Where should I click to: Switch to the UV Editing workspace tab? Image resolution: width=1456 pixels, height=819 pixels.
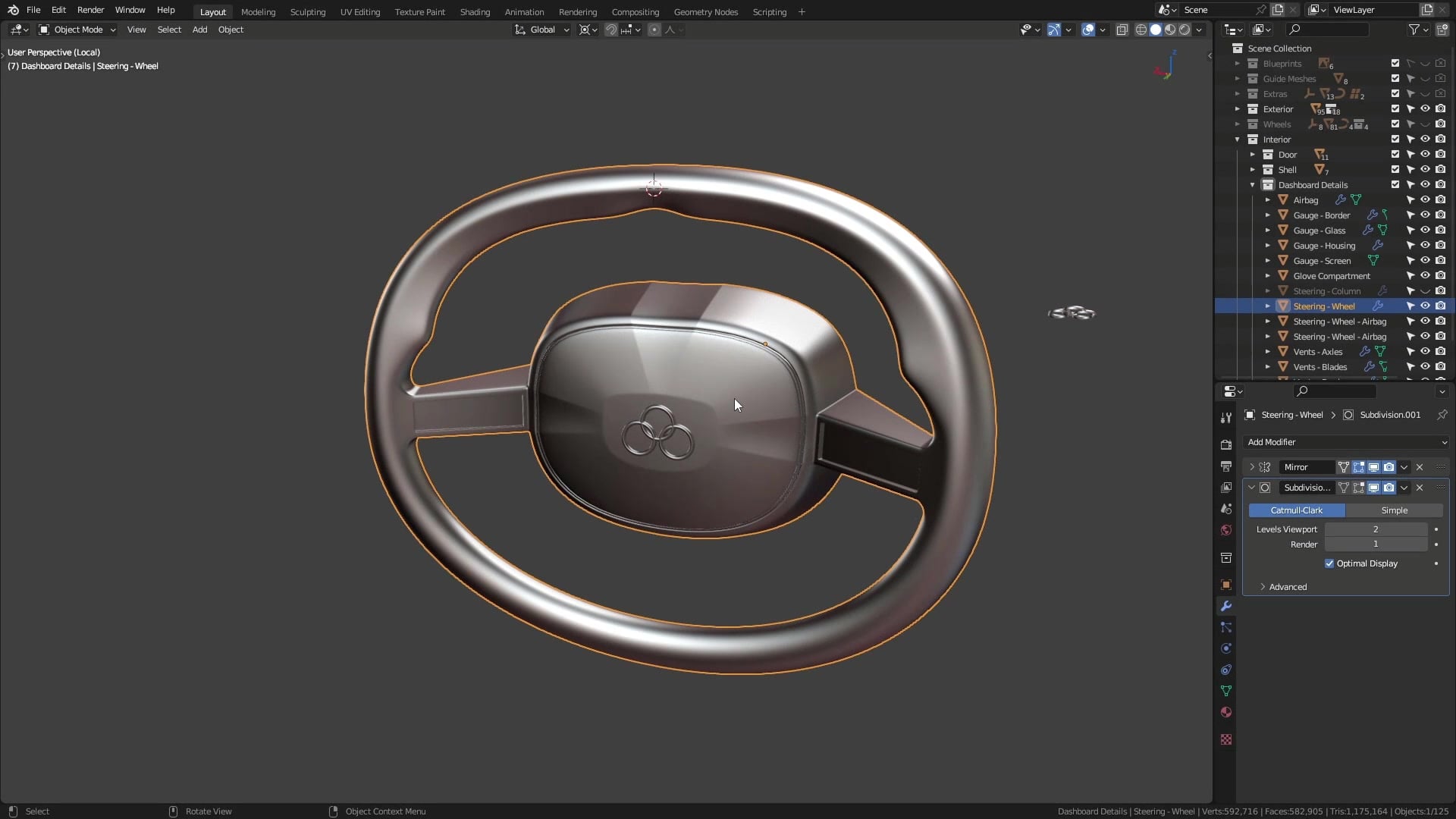click(359, 11)
